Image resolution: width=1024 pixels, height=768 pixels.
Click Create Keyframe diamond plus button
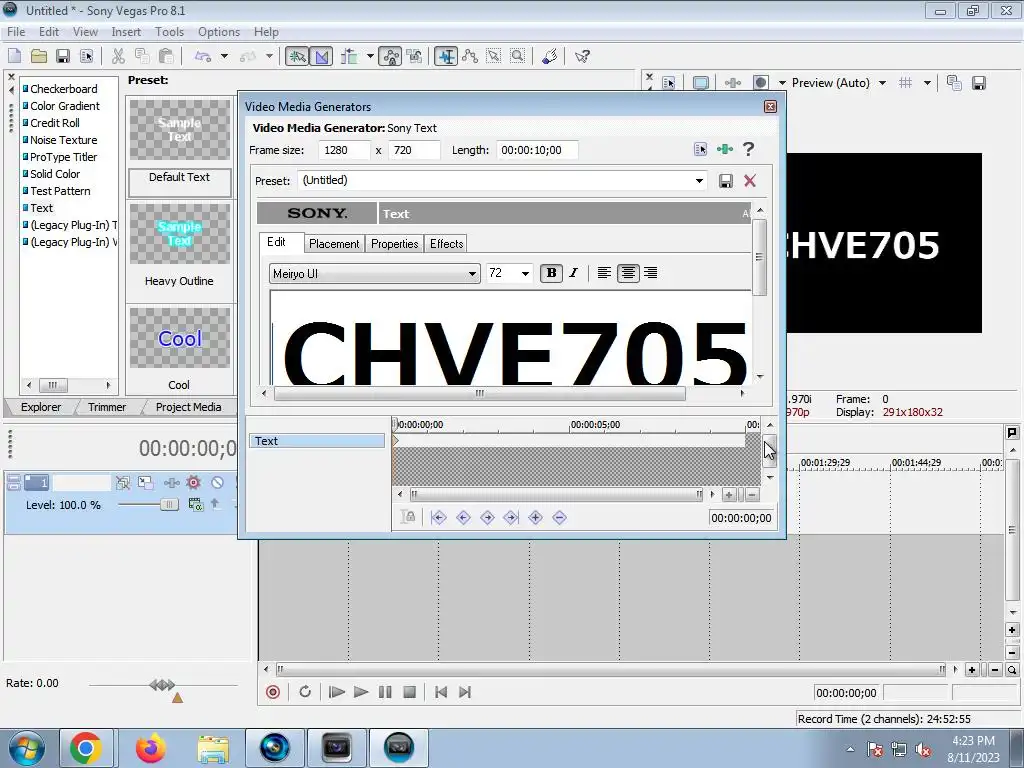(535, 518)
